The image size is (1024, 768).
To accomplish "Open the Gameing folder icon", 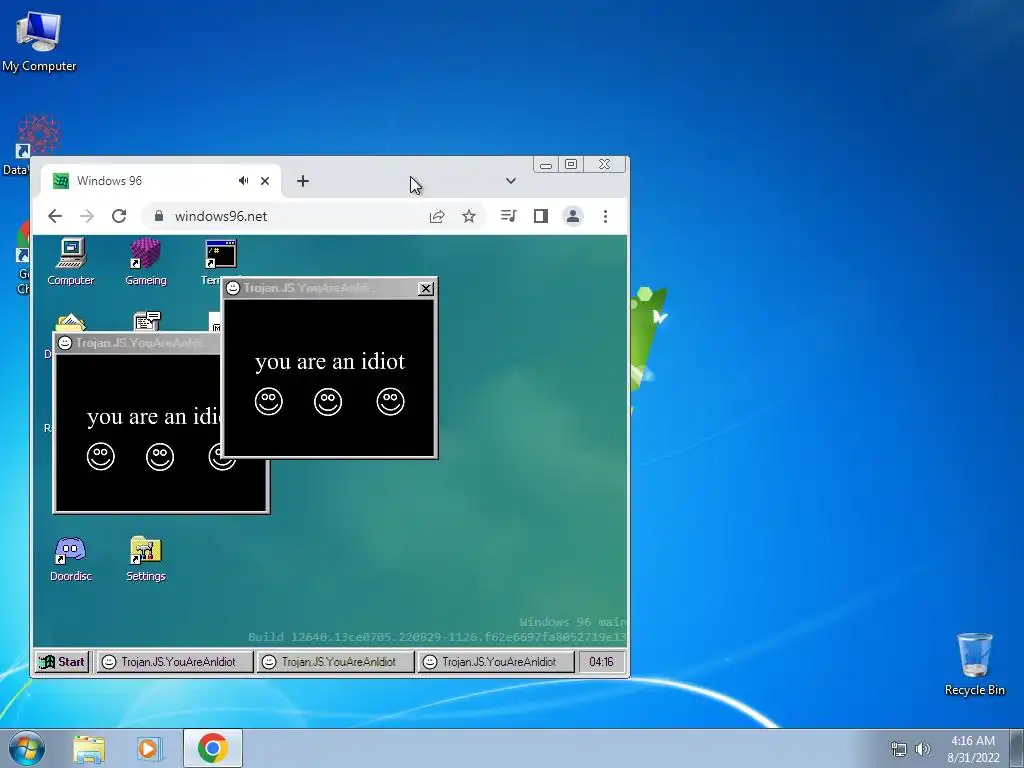I will 145,262.
